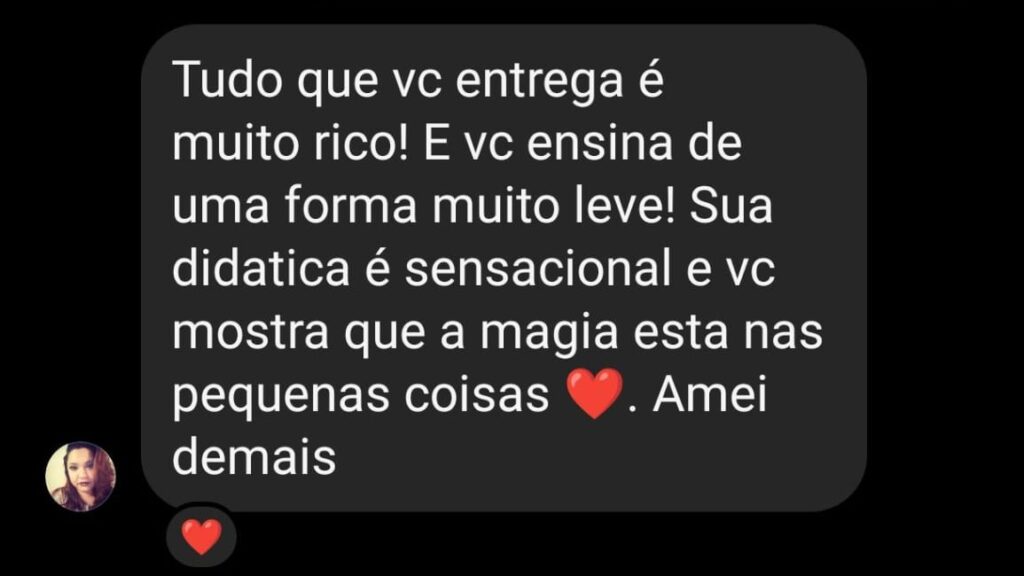Image resolution: width=1024 pixels, height=576 pixels.
Task: Select the word 'Amei' after the heart
Action: pyautogui.click(x=710, y=394)
